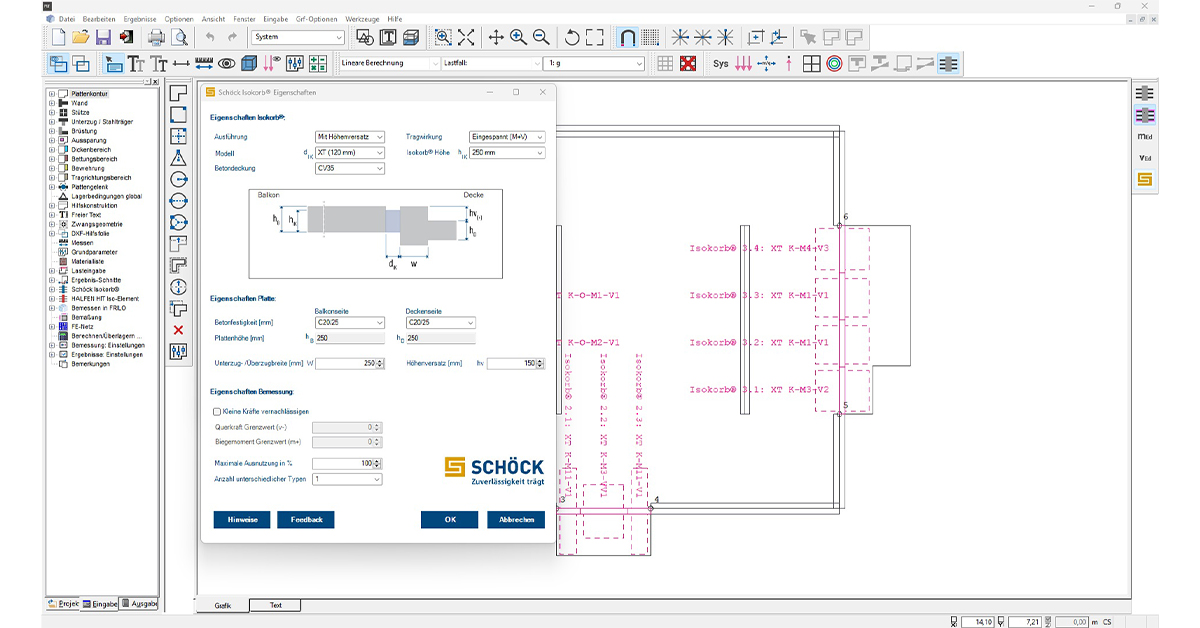Open the Tragwirkung dropdown

[x=506, y=137]
